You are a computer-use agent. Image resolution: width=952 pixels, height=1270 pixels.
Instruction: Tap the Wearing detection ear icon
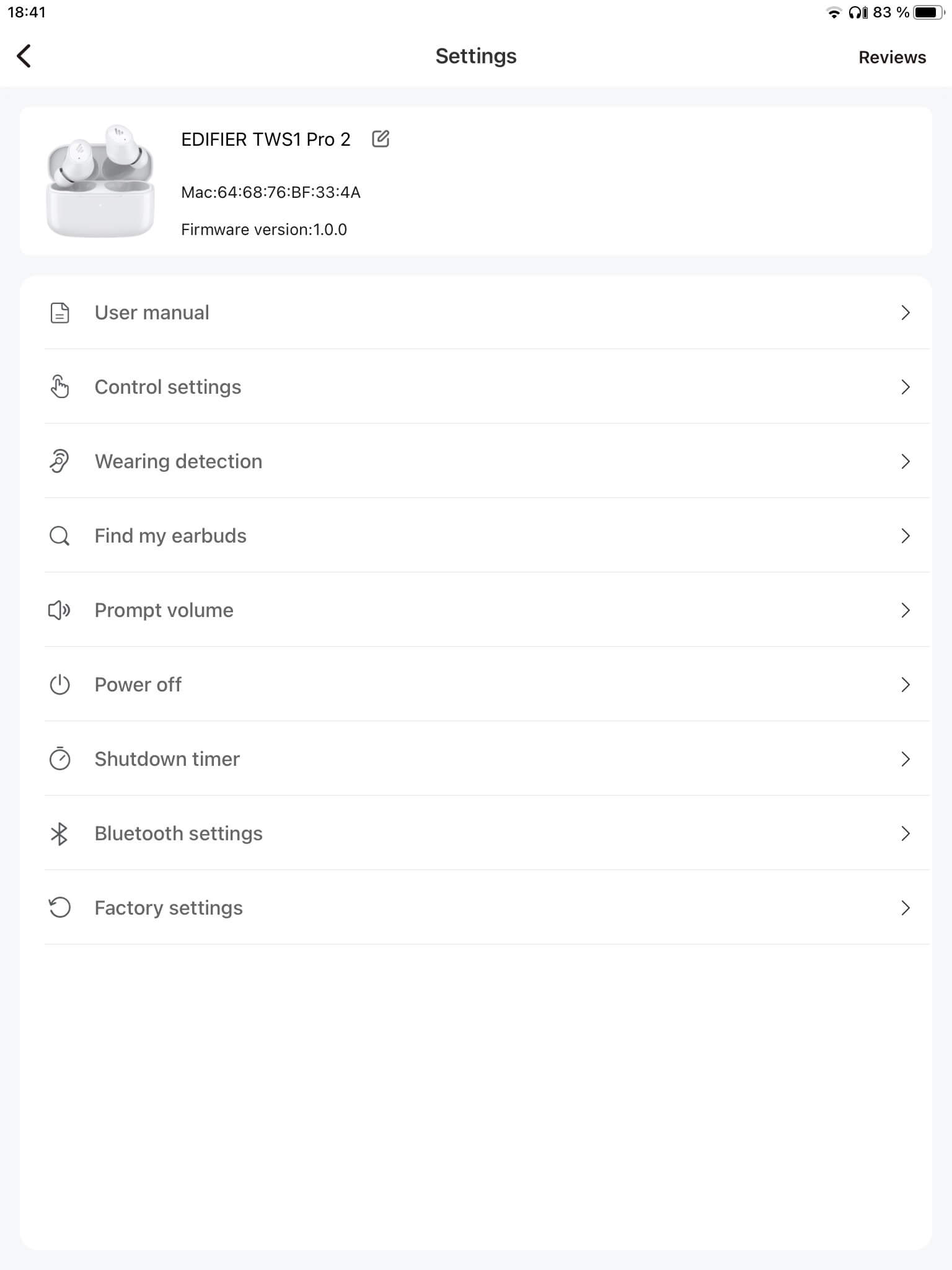(x=59, y=461)
